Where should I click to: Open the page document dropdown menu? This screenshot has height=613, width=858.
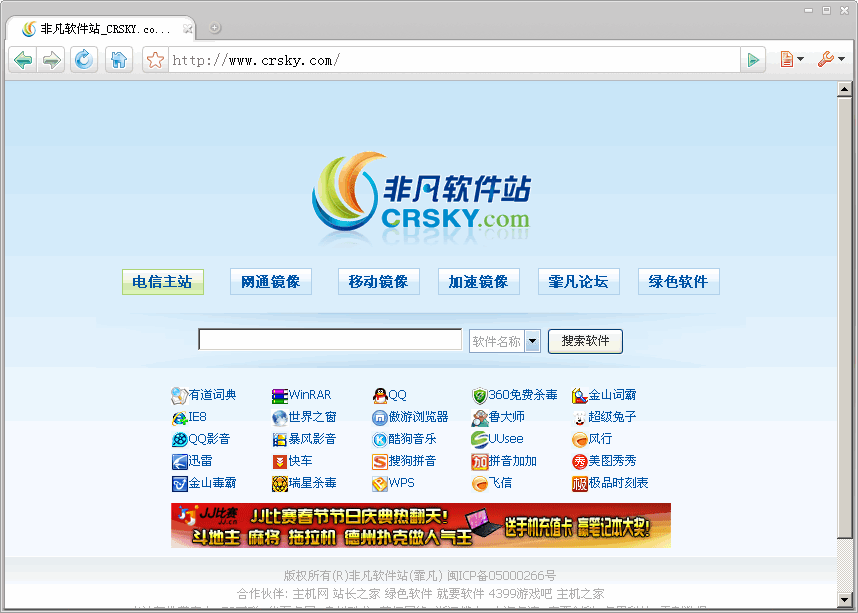coord(792,59)
